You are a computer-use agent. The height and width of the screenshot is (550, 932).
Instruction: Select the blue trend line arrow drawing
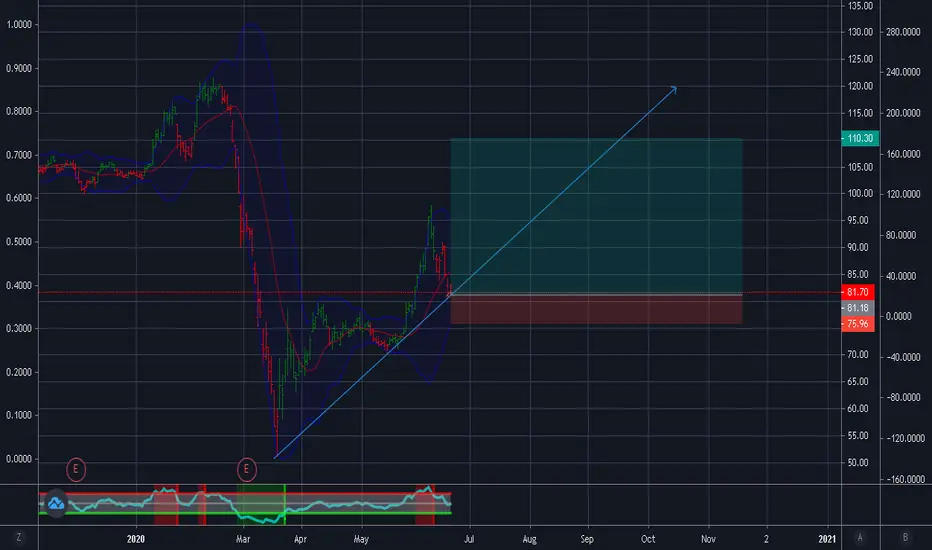[x=474, y=274]
